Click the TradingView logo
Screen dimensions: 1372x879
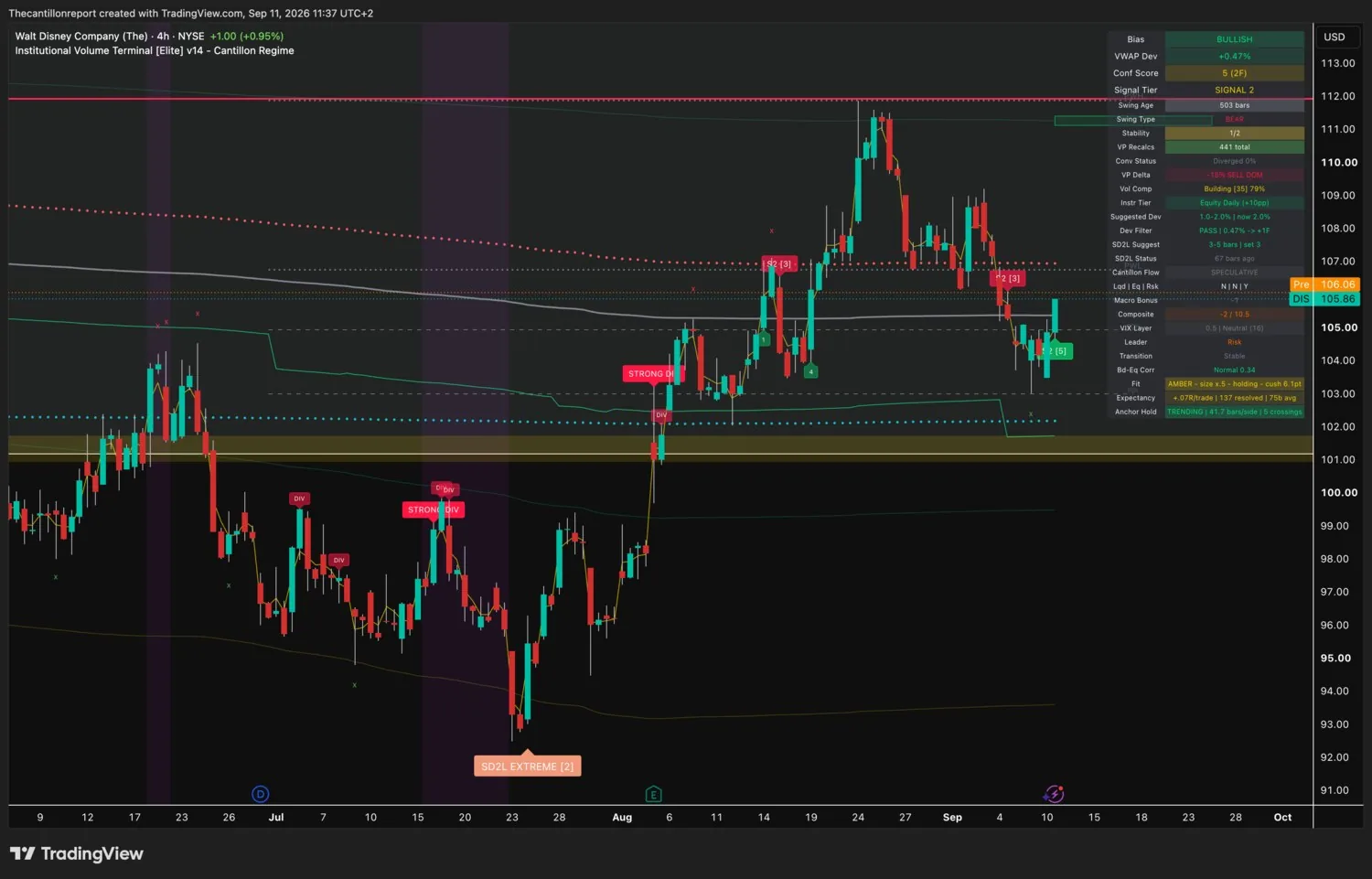click(x=77, y=853)
